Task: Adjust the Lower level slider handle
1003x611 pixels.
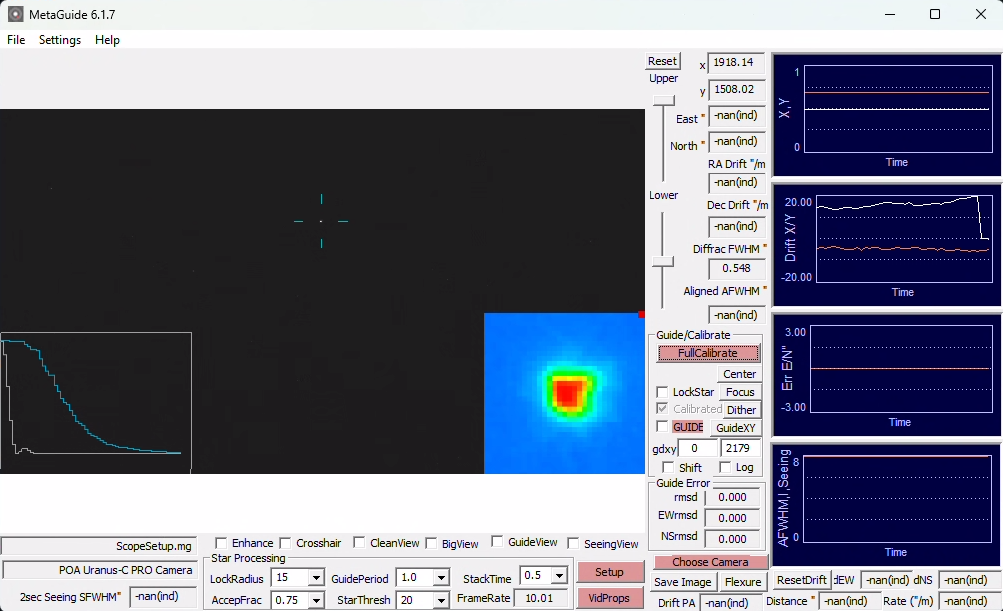Action: coord(663,262)
